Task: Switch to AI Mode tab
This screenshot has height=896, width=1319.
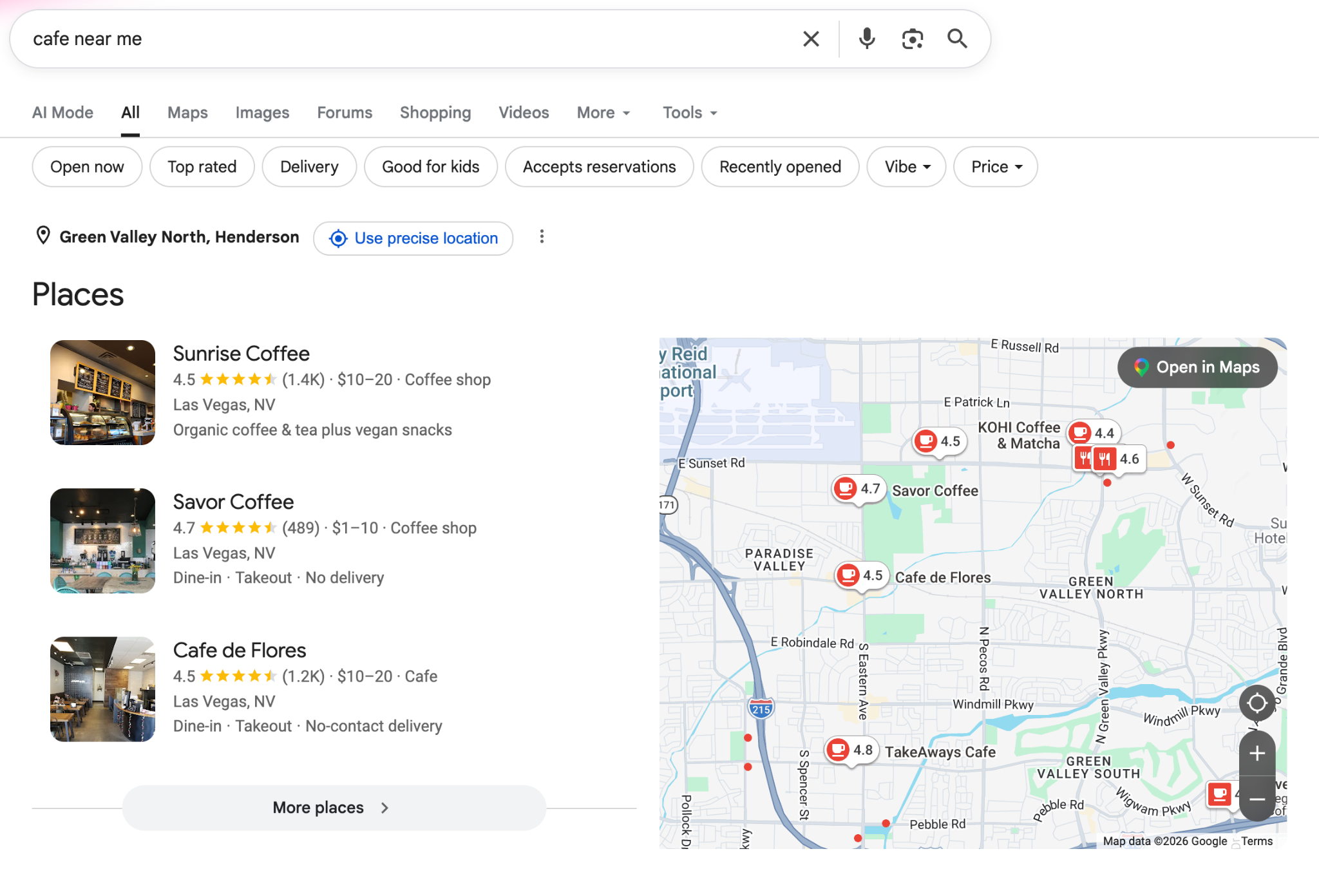Action: (x=62, y=113)
